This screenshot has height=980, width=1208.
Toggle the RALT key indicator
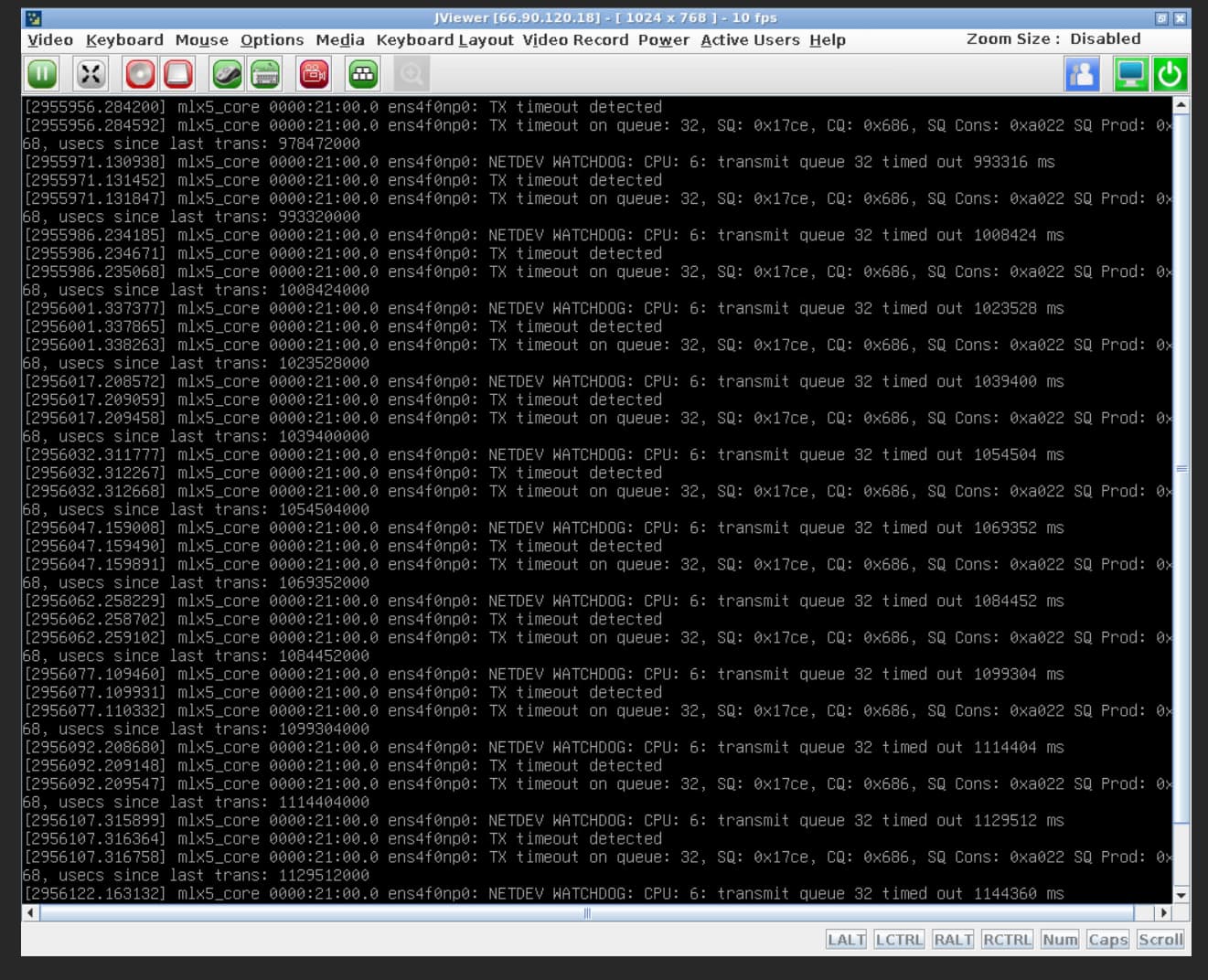953,940
